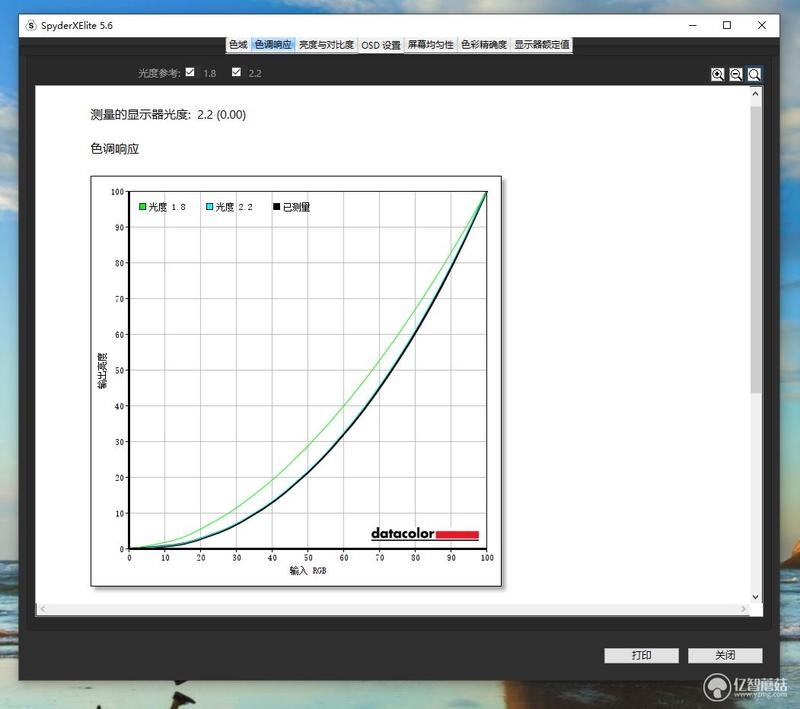The width and height of the screenshot is (800, 709).
Task: Click the zoom out magnifier icon
Action: [x=736, y=74]
